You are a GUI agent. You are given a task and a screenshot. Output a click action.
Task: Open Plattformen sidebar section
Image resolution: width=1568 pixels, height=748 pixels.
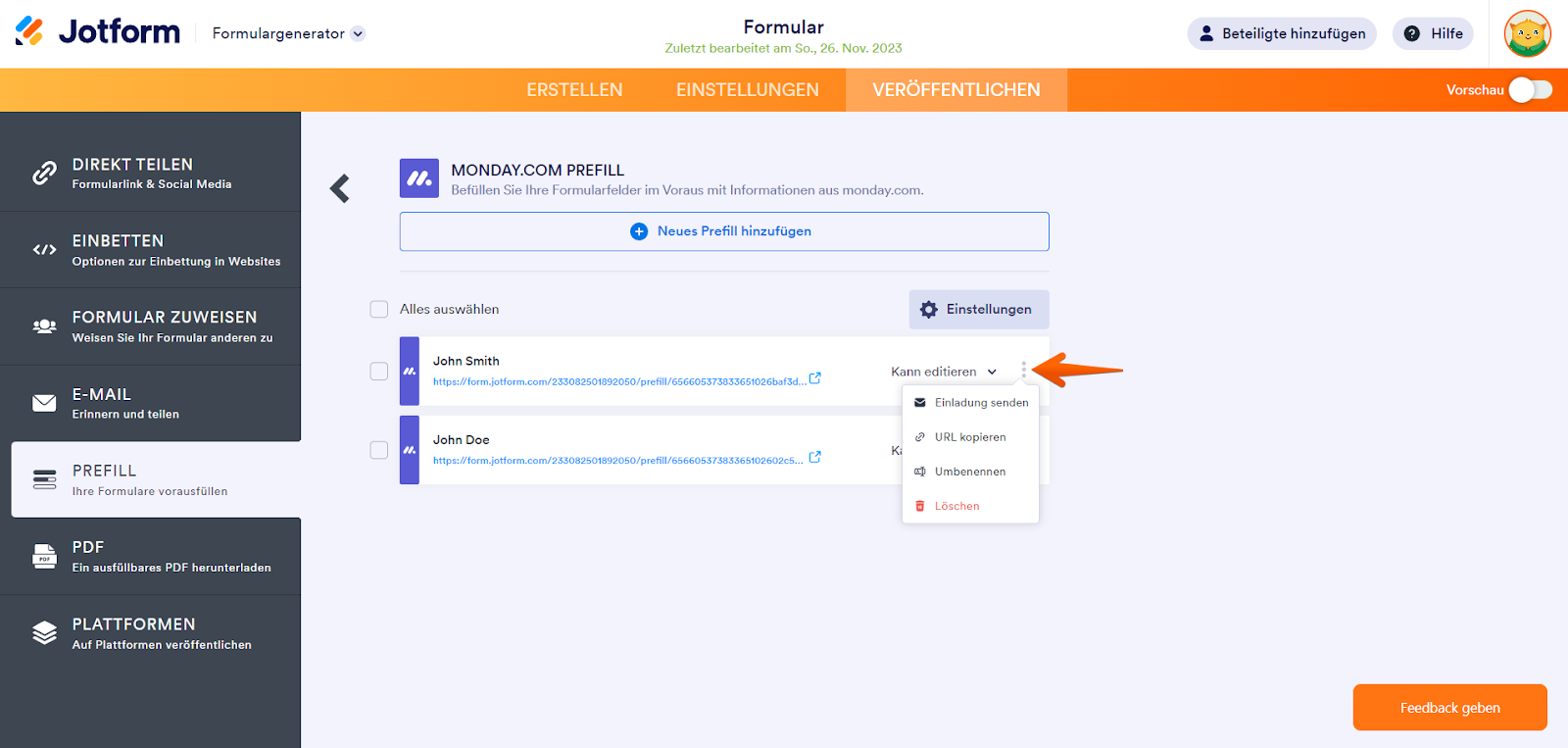point(151,633)
